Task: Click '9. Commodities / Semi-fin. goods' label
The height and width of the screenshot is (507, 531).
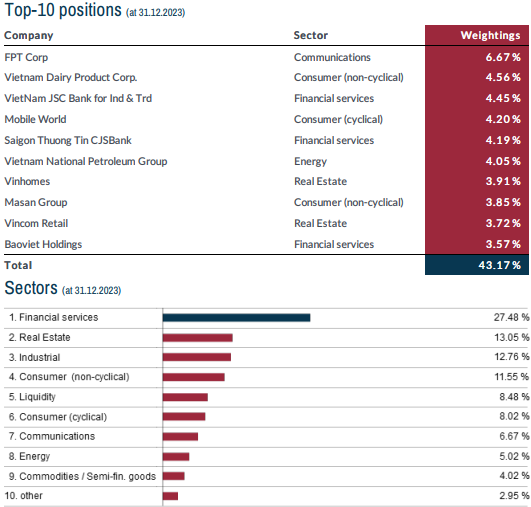Action: click(82, 477)
